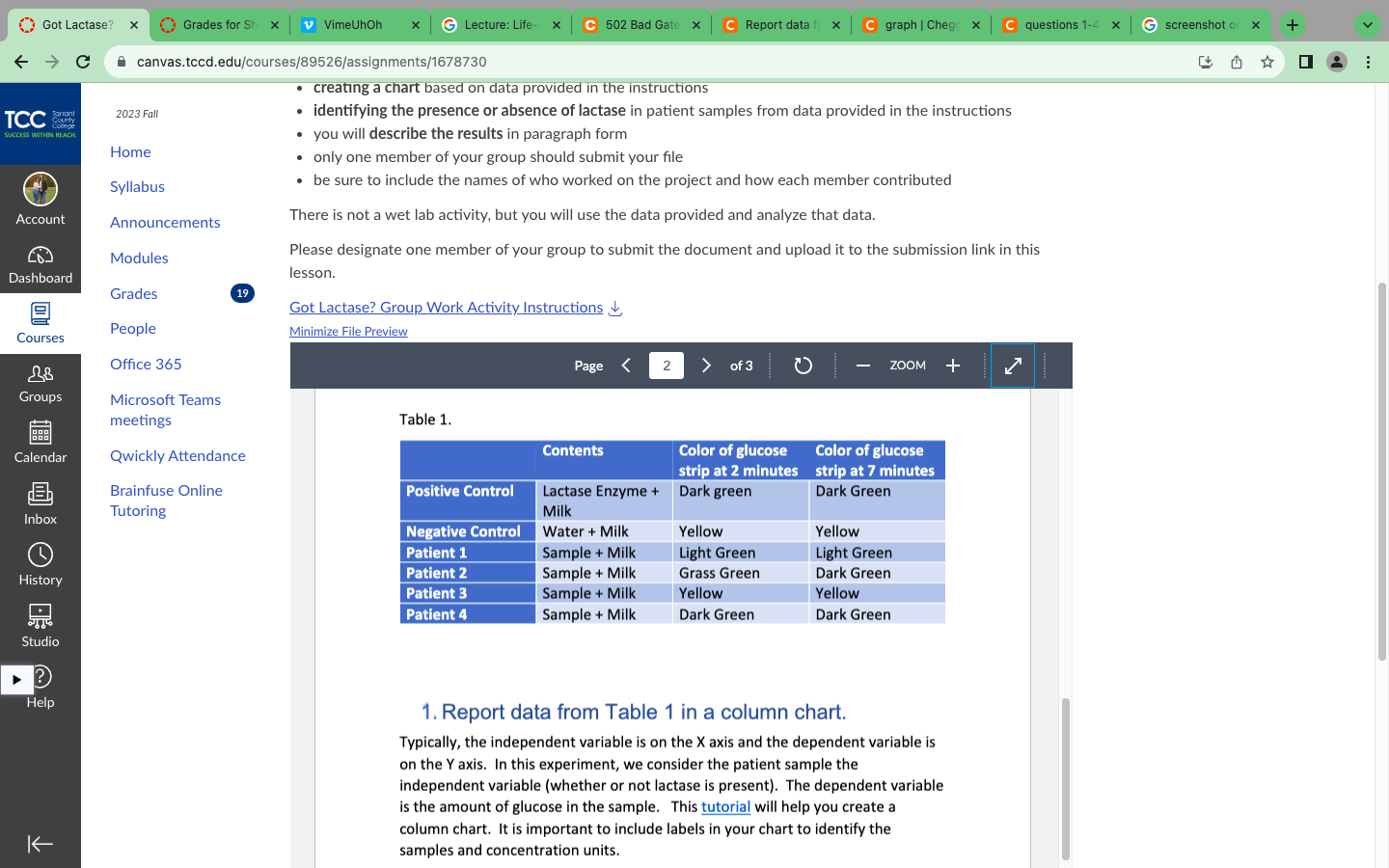The image size is (1389, 868).
Task: Open the tab search dropdown arrow
Action: 1368,25
